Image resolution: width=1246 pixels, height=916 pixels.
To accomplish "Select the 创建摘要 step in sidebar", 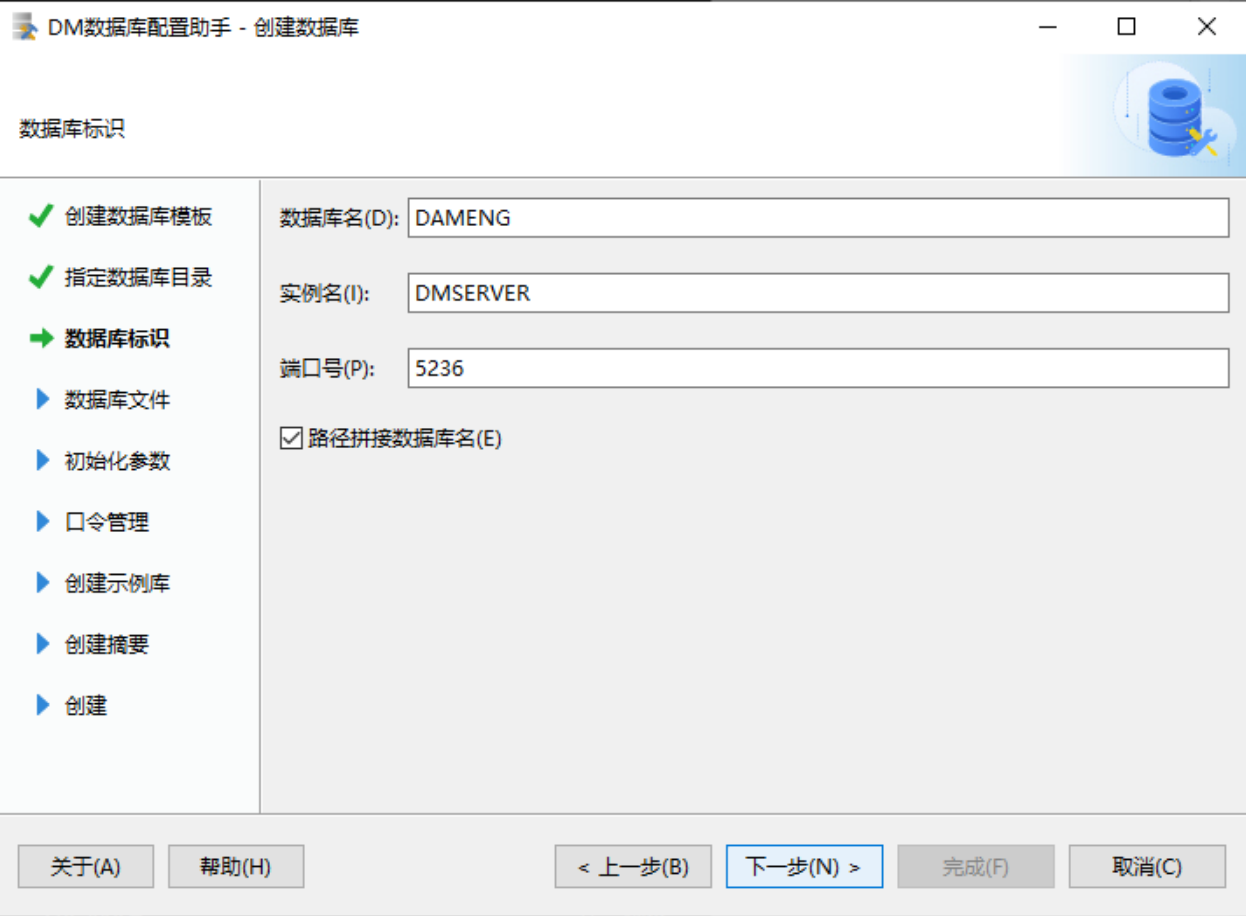I will [107, 644].
